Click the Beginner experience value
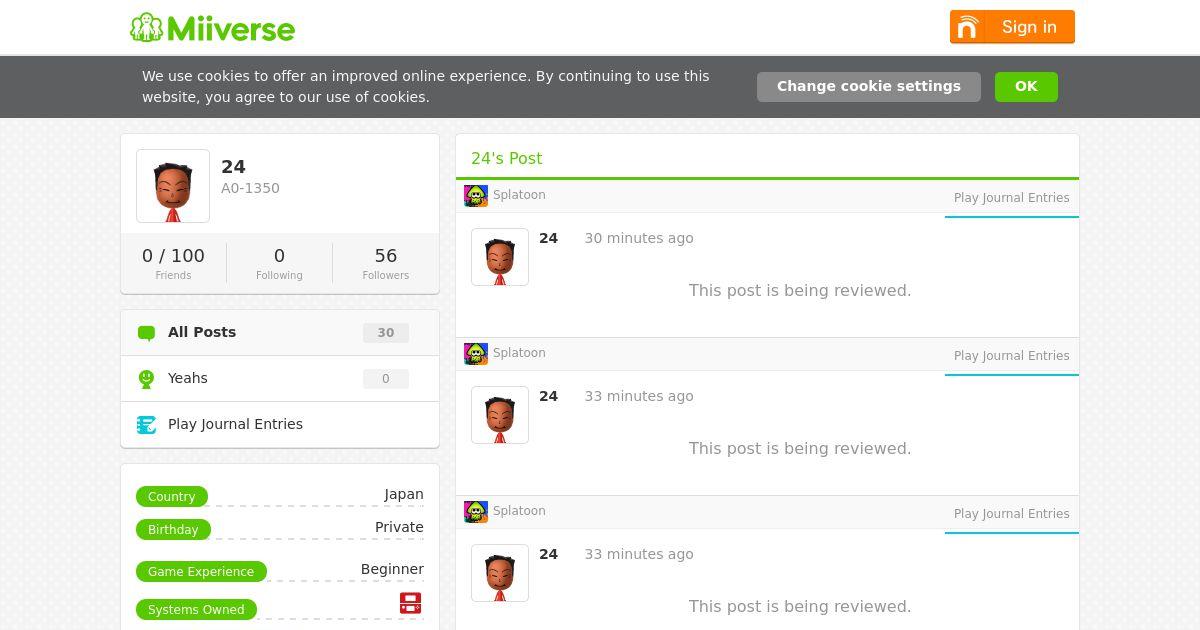 coord(392,569)
